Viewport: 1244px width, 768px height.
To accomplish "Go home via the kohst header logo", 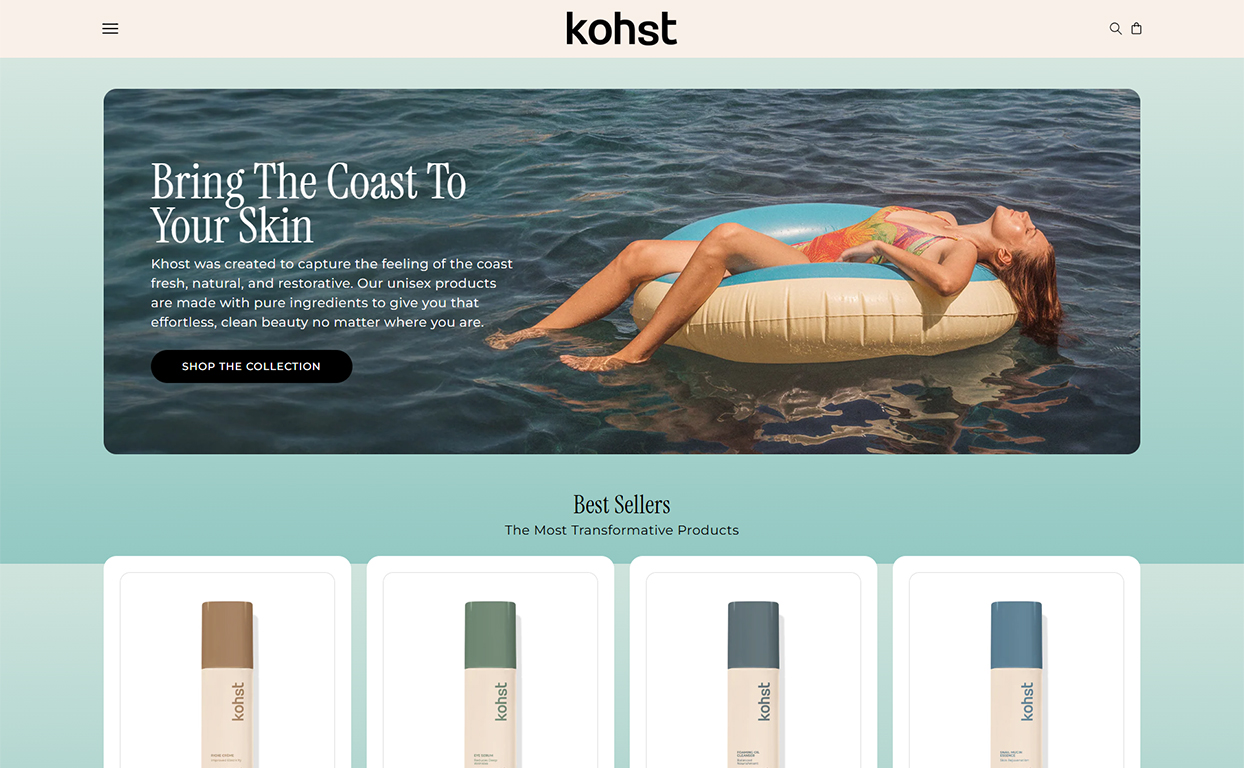I will [x=621, y=29].
